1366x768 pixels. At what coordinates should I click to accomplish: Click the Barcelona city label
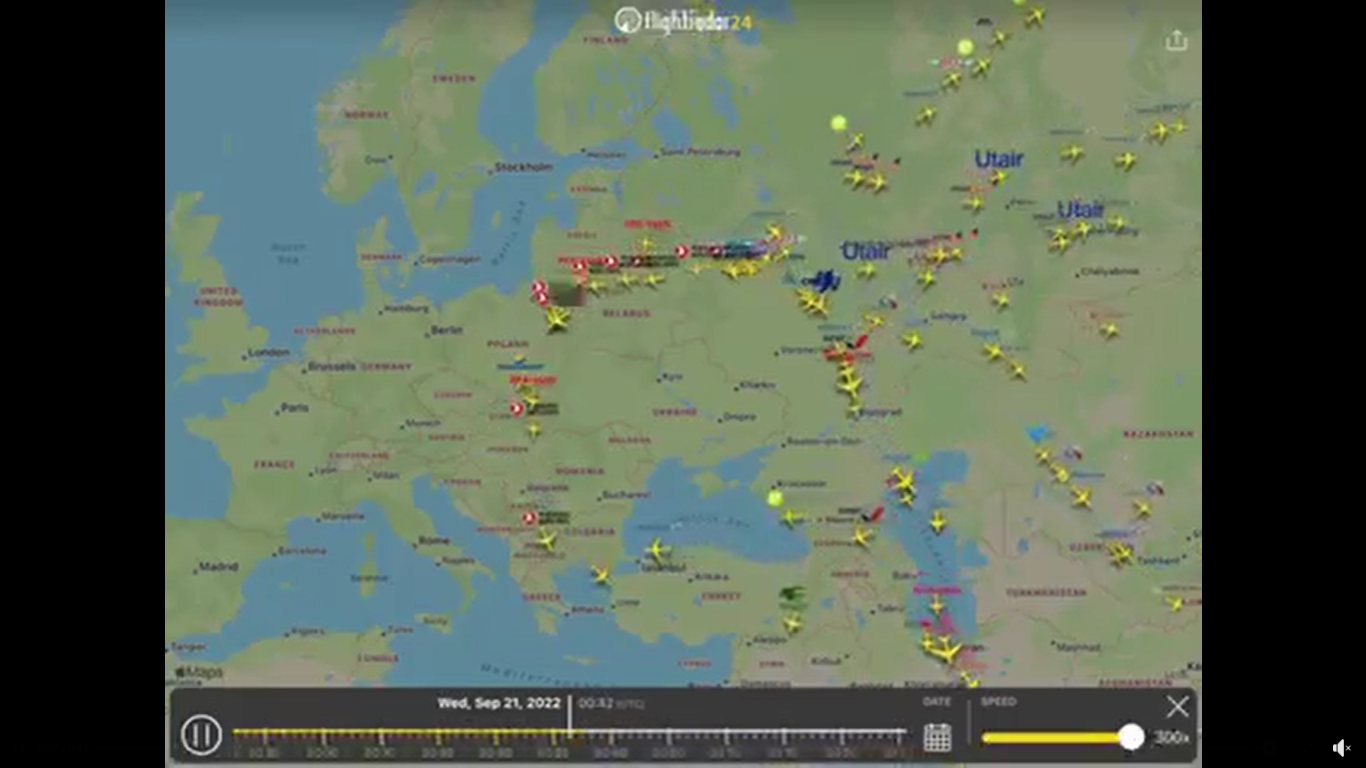[301, 550]
